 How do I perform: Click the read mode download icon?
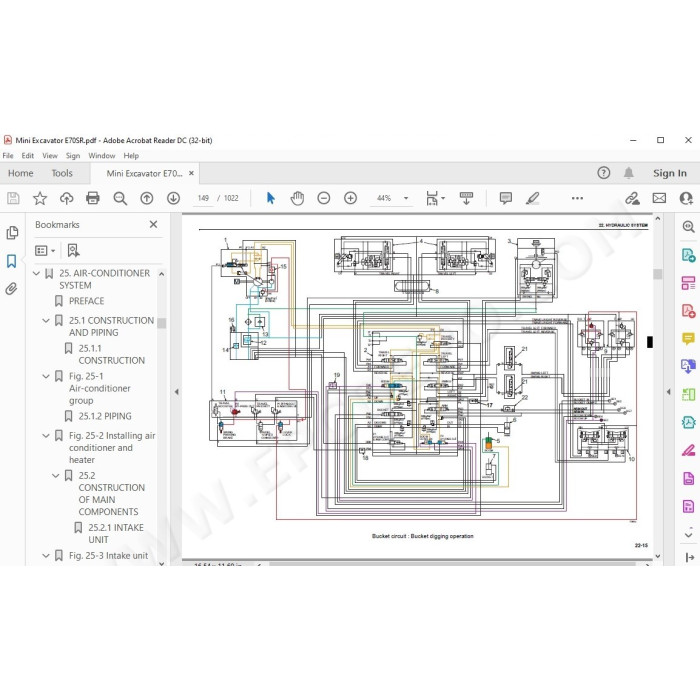point(466,198)
